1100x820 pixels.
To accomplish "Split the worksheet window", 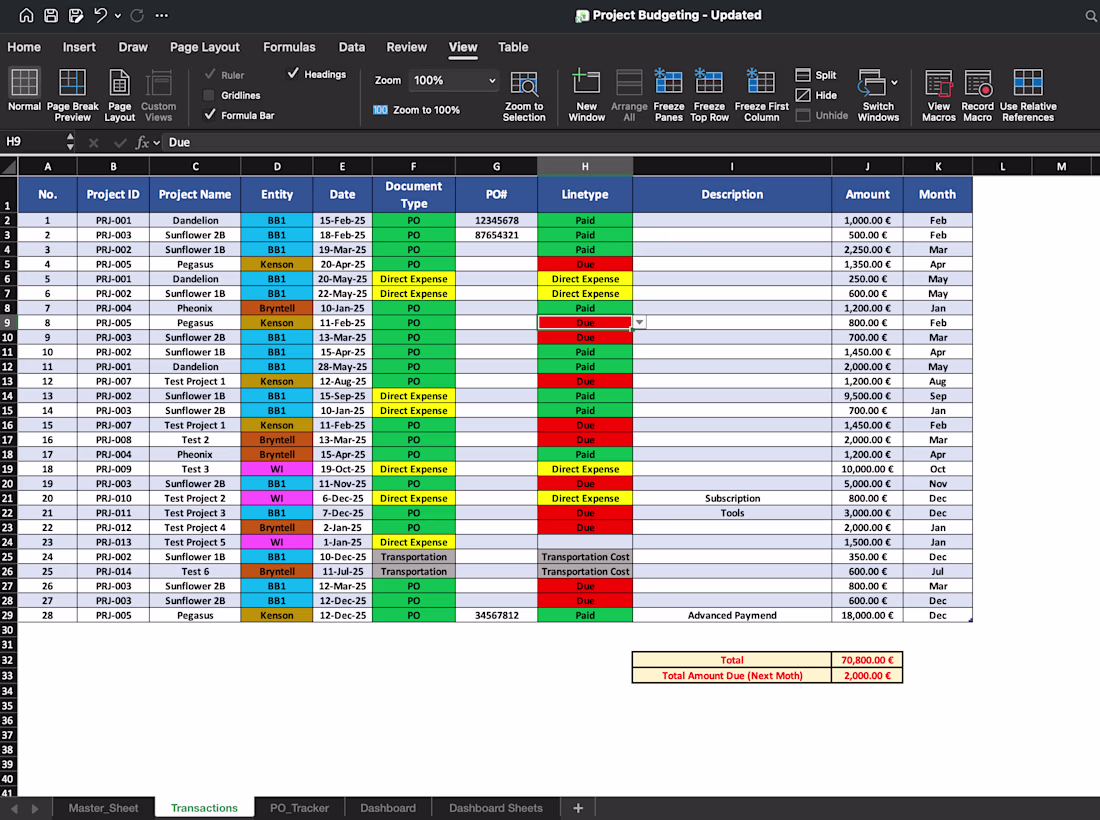I will point(816,75).
